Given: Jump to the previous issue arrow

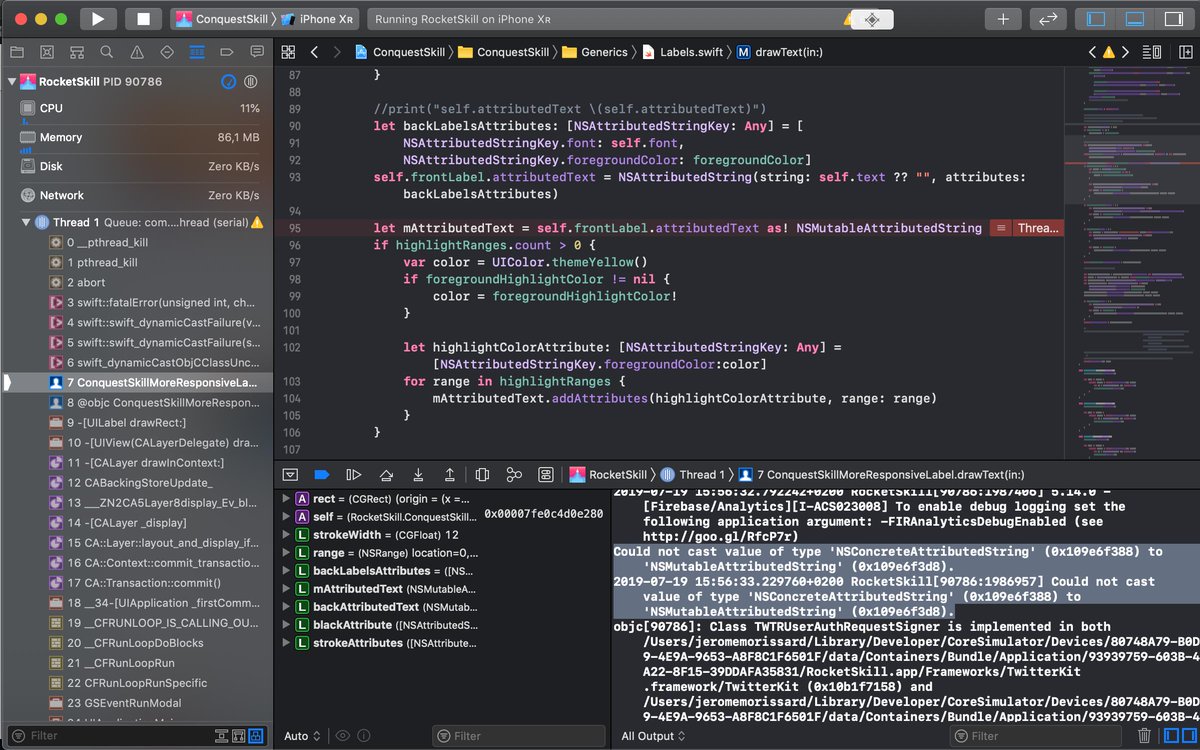Looking at the screenshot, I should 1092,52.
